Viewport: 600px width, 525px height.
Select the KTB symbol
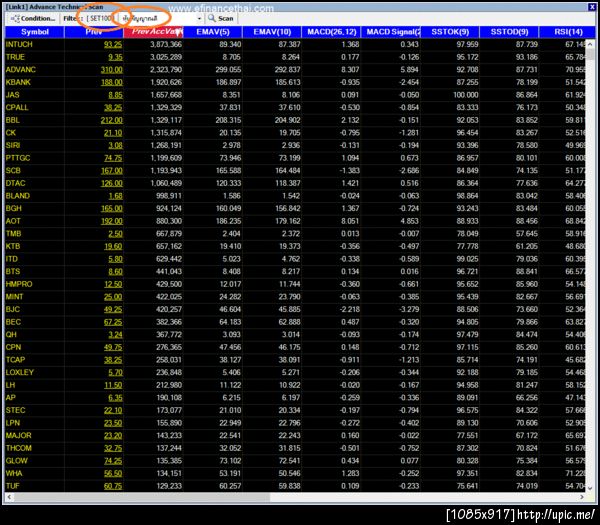[x=13, y=246]
